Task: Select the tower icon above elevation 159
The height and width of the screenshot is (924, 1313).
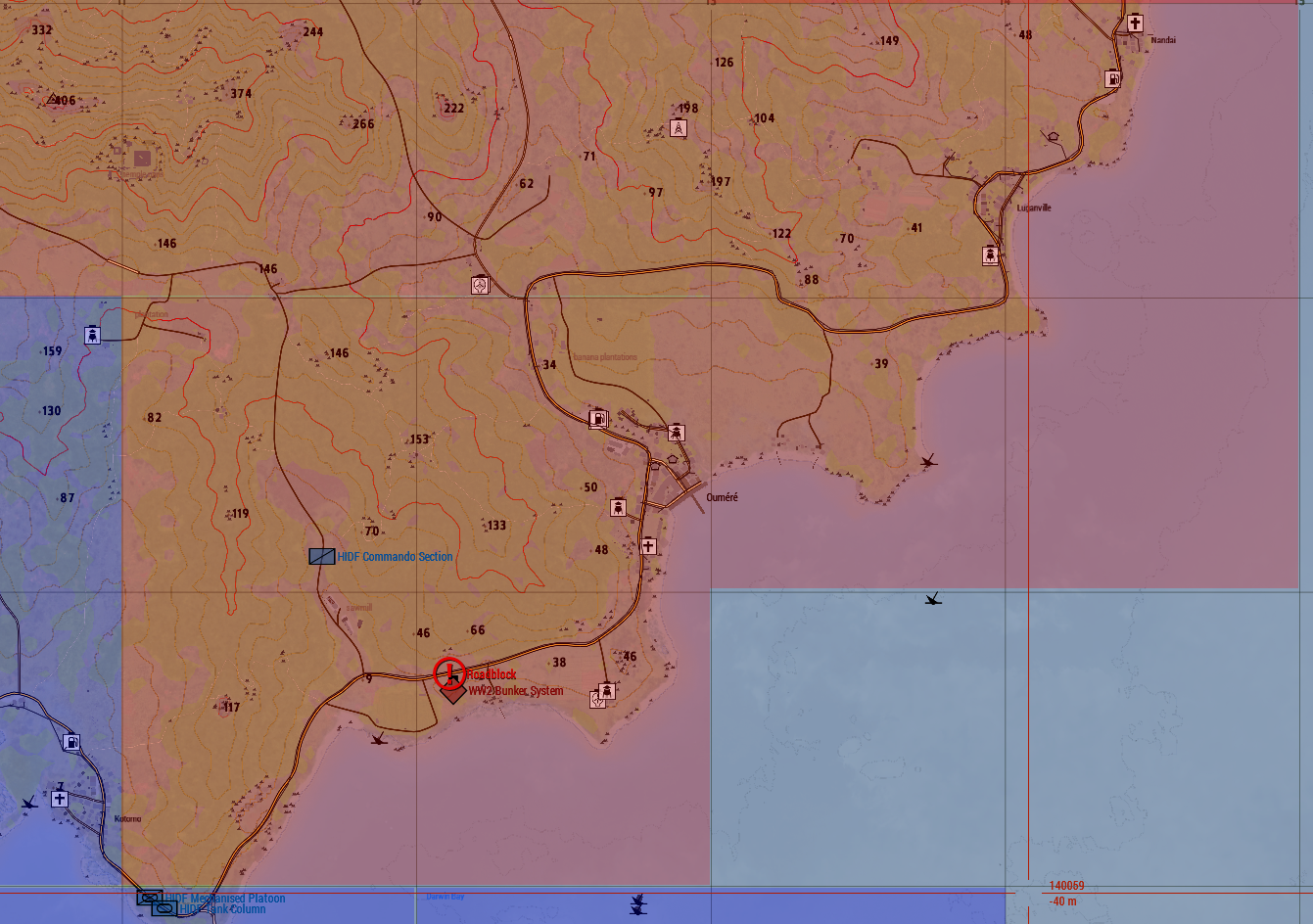Action: pos(92,335)
